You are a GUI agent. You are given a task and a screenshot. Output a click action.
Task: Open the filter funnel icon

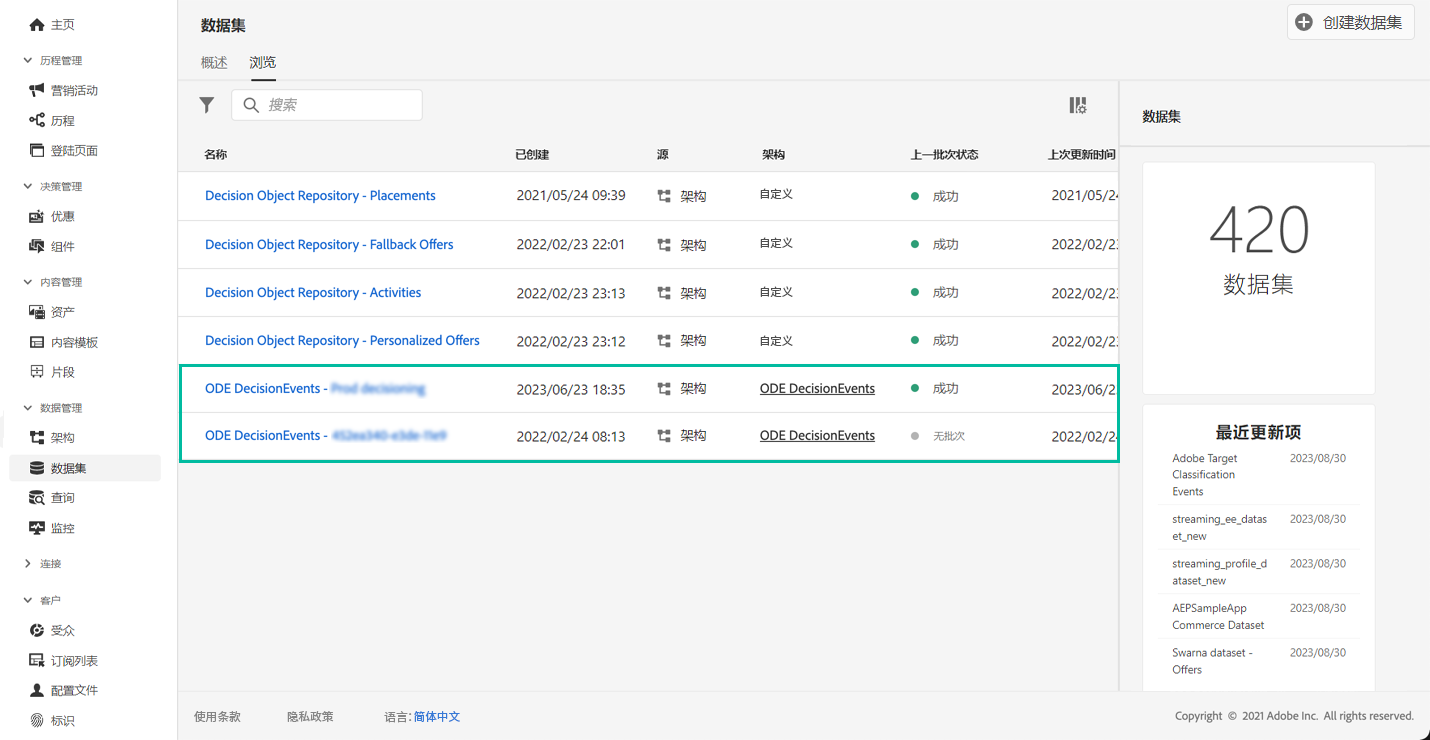coord(207,105)
